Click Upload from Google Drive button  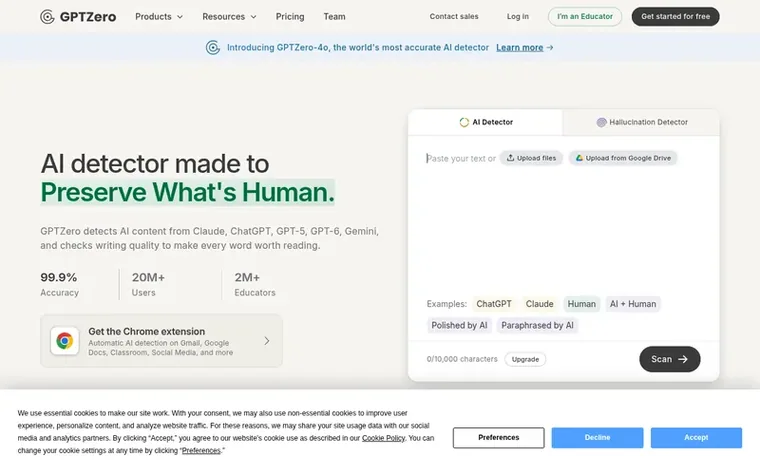623,158
